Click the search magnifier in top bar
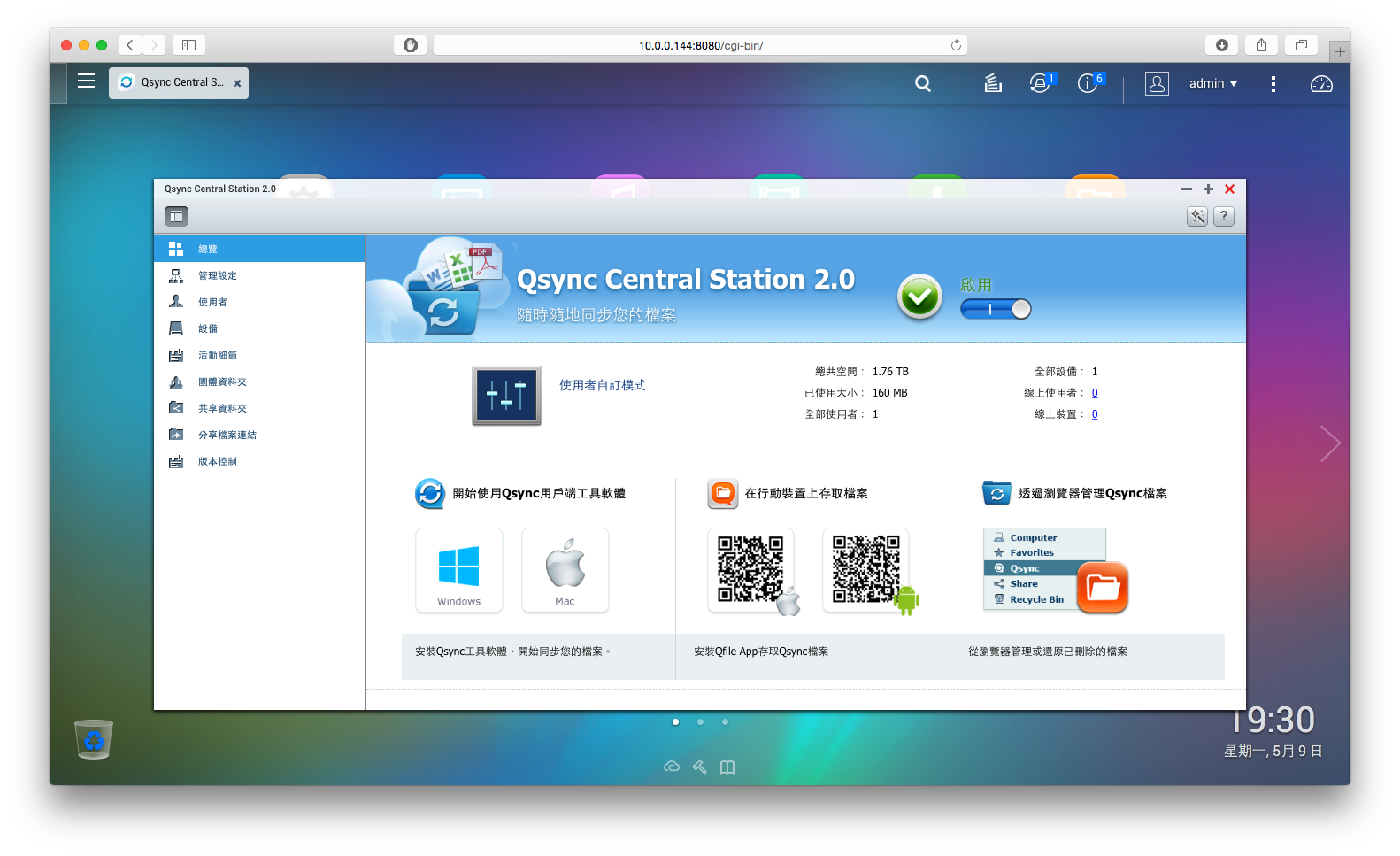This screenshot has height=856, width=1400. (x=923, y=83)
